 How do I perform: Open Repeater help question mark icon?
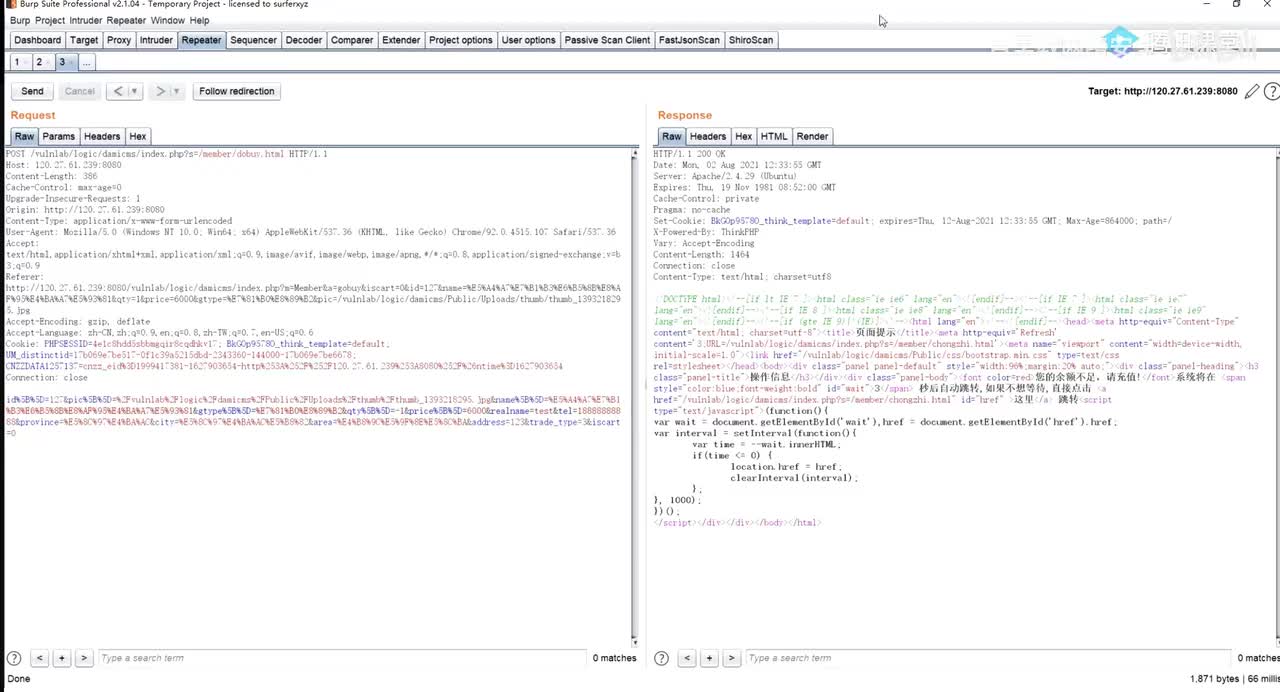click(1272, 91)
